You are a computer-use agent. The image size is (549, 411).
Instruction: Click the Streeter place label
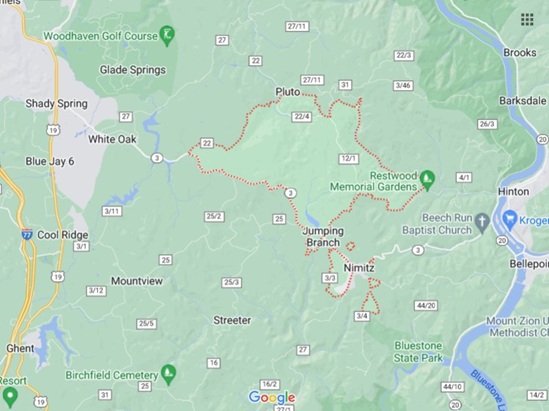click(x=232, y=320)
